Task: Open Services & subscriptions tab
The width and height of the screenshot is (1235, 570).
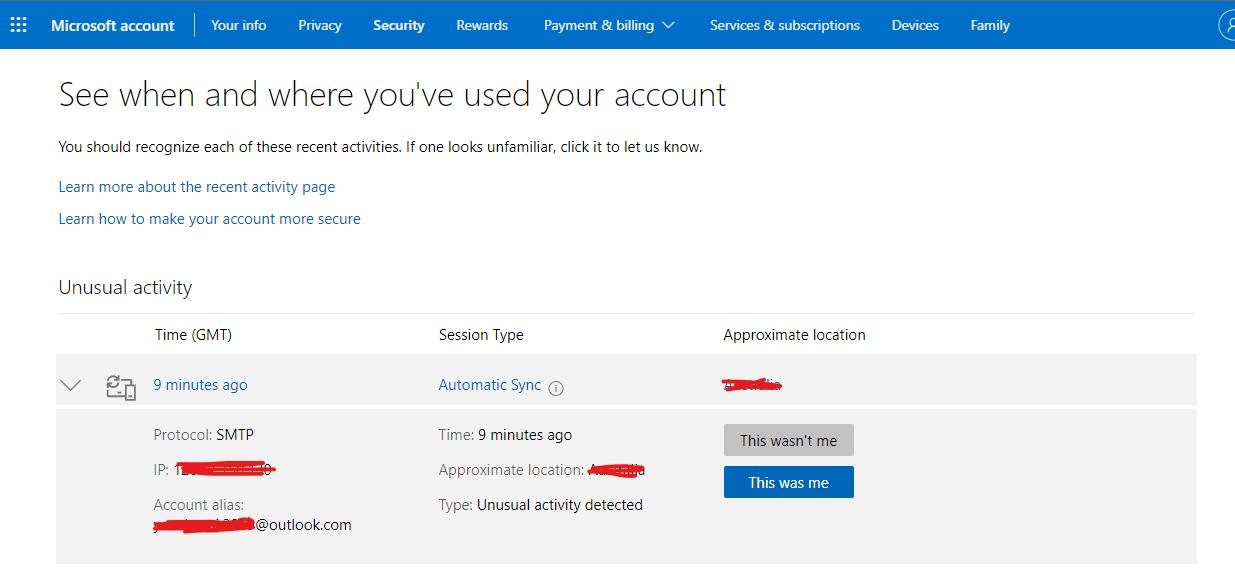Action: 785,25
